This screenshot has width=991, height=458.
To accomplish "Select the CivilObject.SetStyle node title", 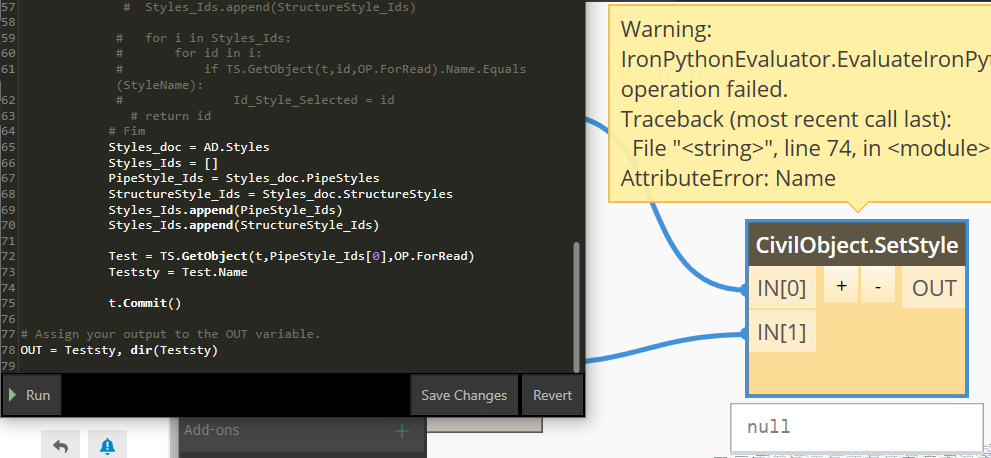I will pyautogui.click(x=856, y=244).
